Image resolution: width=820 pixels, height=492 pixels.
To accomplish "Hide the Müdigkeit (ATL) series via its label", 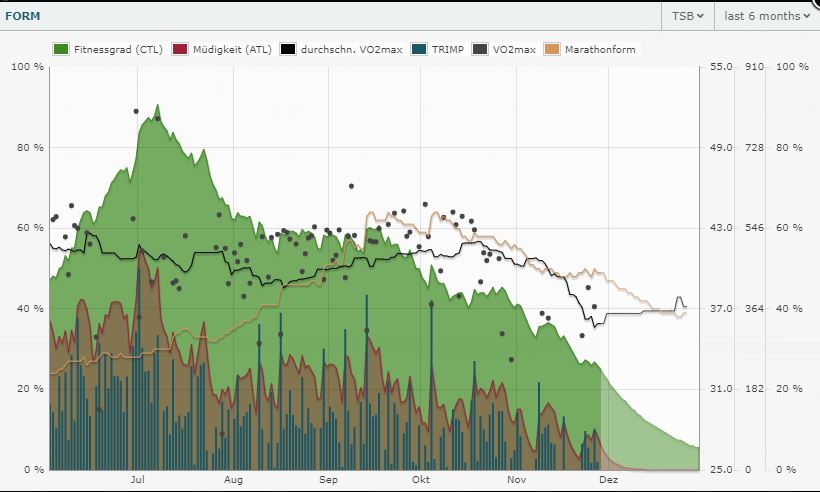I will pos(230,49).
